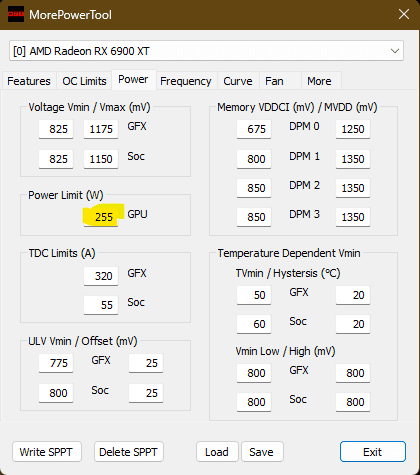The image size is (420, 475).
Task: Click the Exit button
Action: click(373, 452)
